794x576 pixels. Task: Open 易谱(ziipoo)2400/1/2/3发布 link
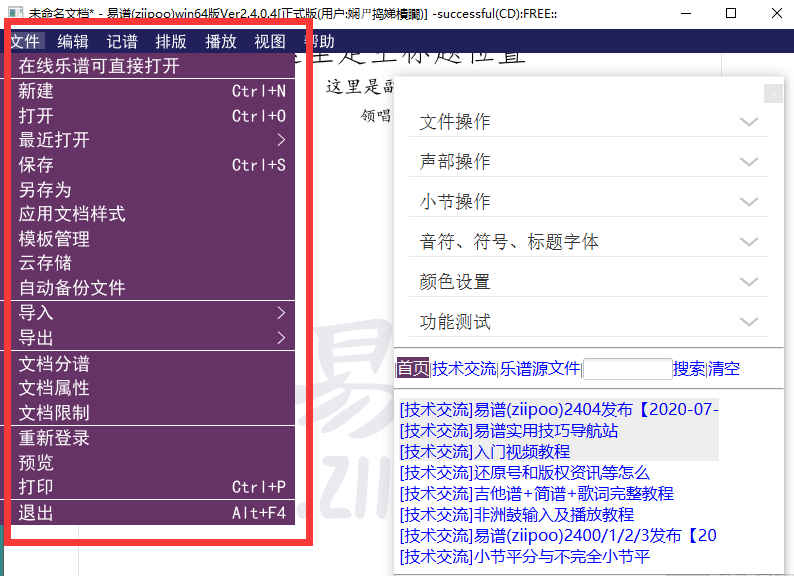tap(558, 535)
